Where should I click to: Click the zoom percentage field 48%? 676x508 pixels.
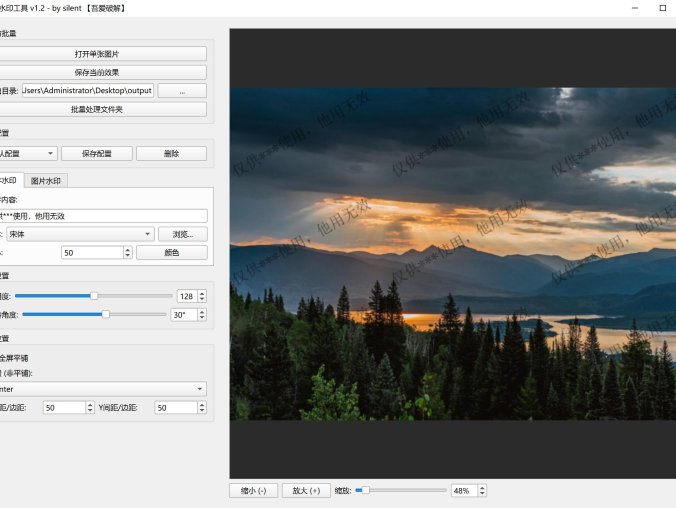464,491
